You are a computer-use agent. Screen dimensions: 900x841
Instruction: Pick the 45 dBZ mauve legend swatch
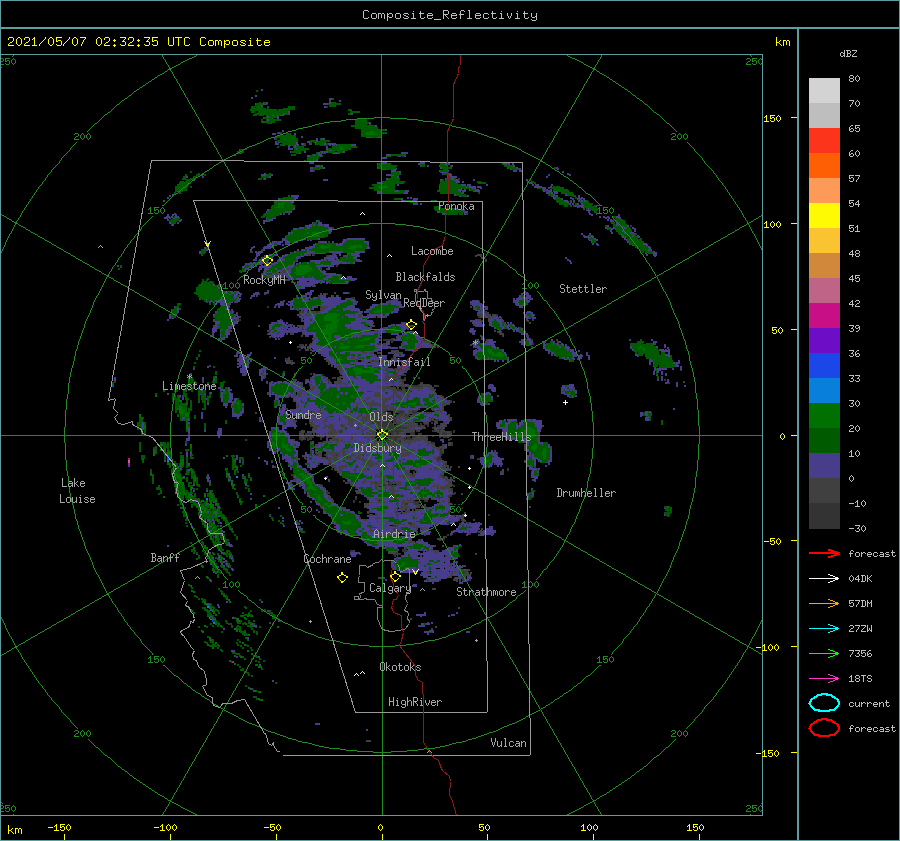pos(824,290)
